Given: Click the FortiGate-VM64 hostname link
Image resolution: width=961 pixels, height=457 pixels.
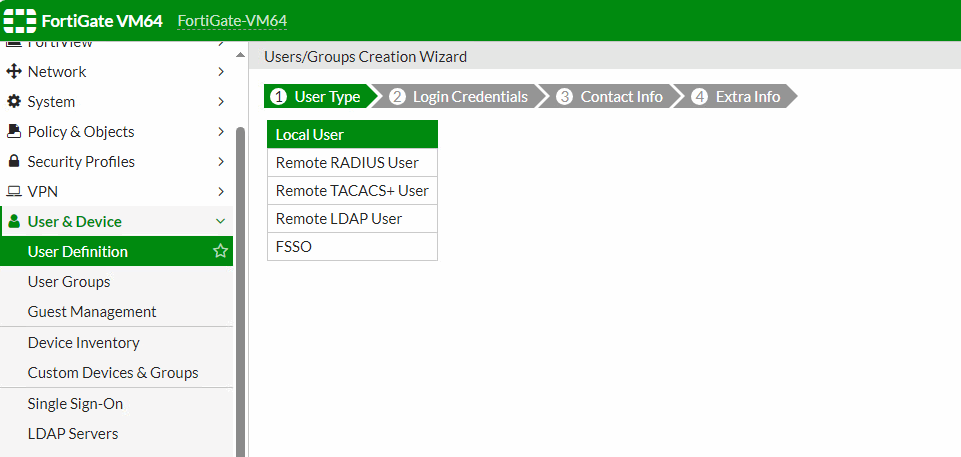Looking at the screenshot, I should coord(232,21).
